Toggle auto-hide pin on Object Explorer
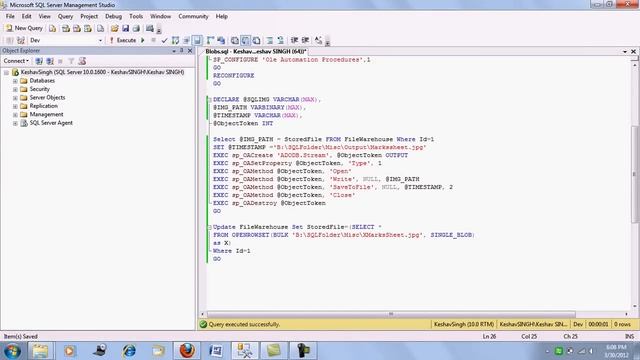Image resolution: width=640 pixels, height=360 pixels. (x=182, y=51)
